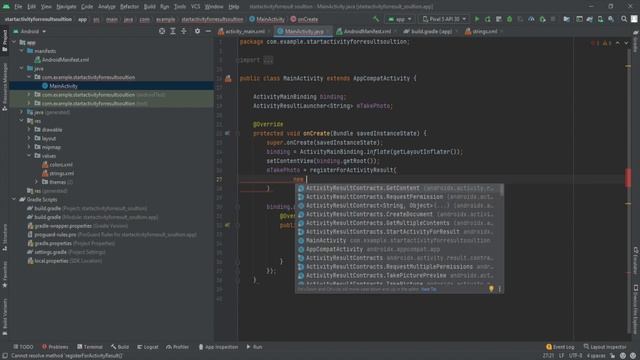Open the VCS menu
The image size is (640, 360).
coord(195,7)
